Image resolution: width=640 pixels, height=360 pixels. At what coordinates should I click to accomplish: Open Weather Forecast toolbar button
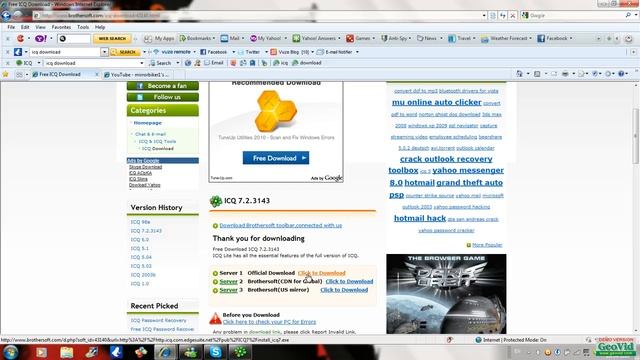504,38
